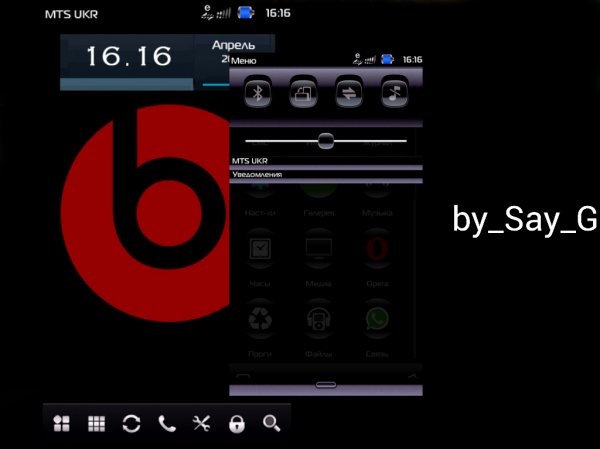Open the crossed tools settings icon
Image resolution: width=600 pixels, height=449 pixels.
pyautogui.click(x=201, y=424)
